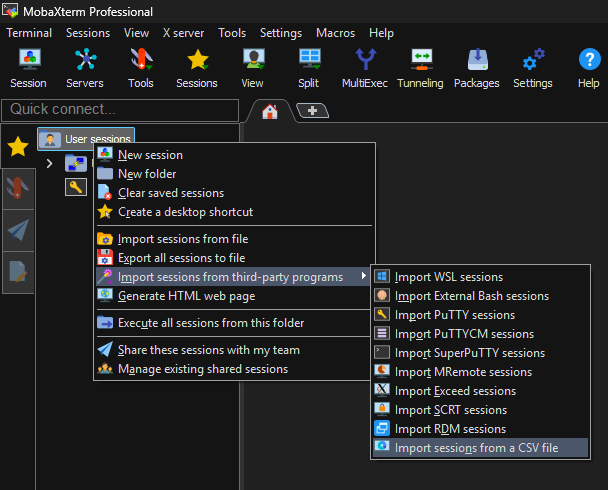Open the Help menu in menu bar

[382, 33]
